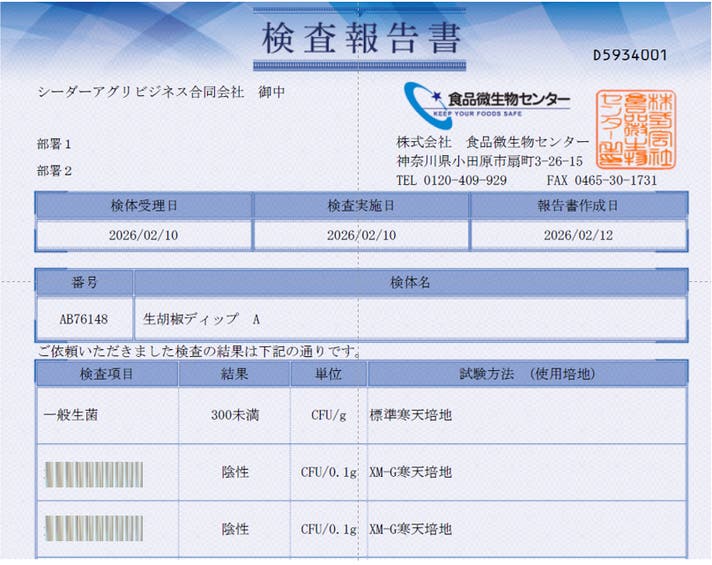Select the 検査報告書 title heading

[362, 38]
